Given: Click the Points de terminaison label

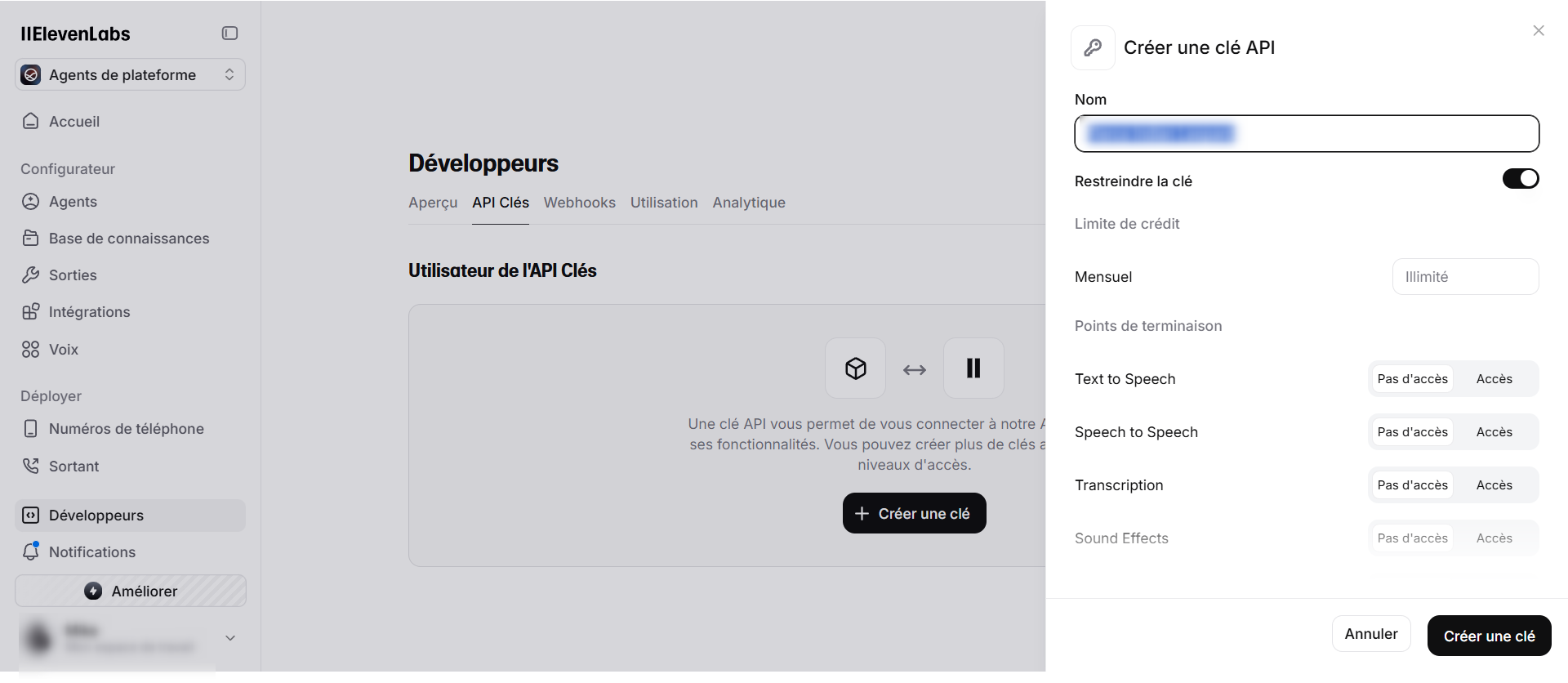Looking at the screenshot, I should (1148, 326).
